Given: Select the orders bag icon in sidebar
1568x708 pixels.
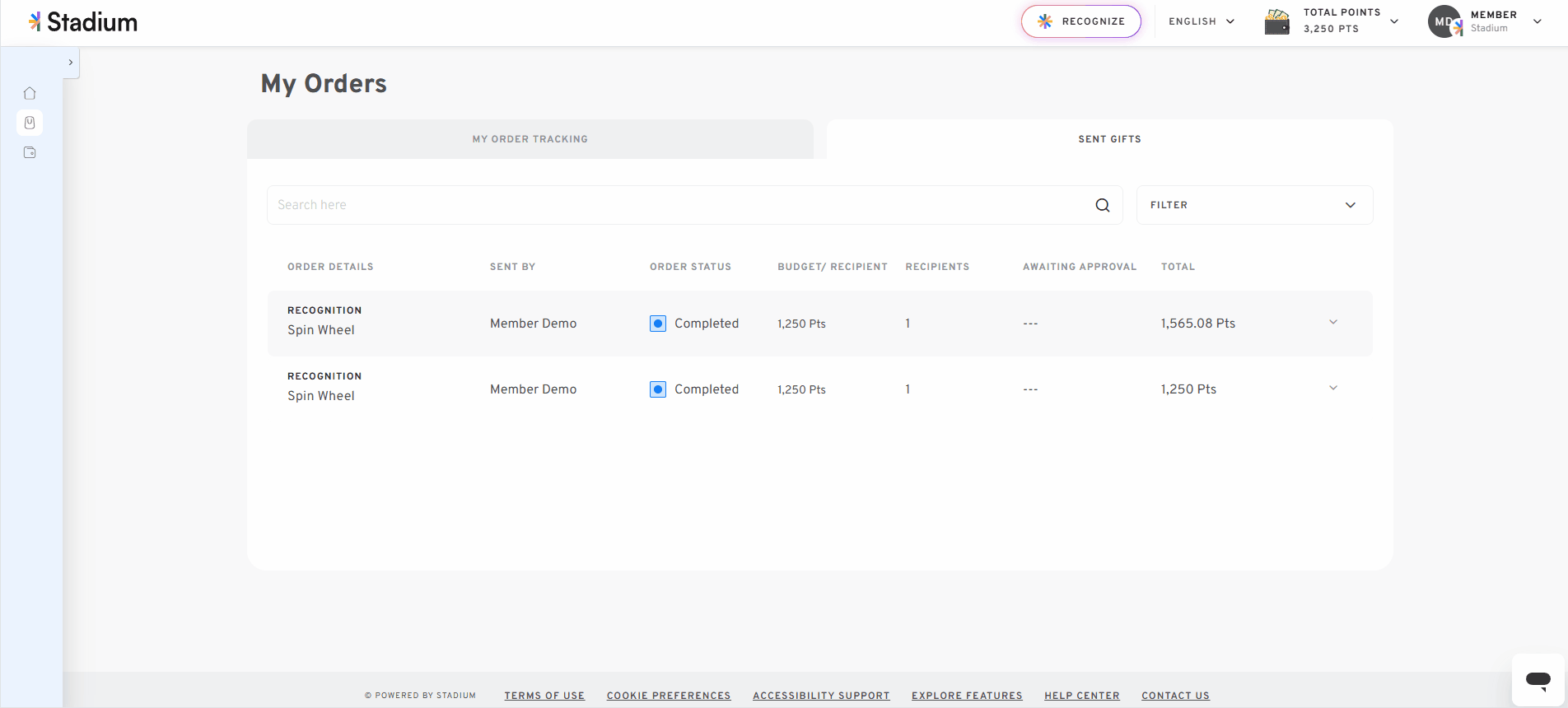Looking at the screenshot, I should (30, 123).
